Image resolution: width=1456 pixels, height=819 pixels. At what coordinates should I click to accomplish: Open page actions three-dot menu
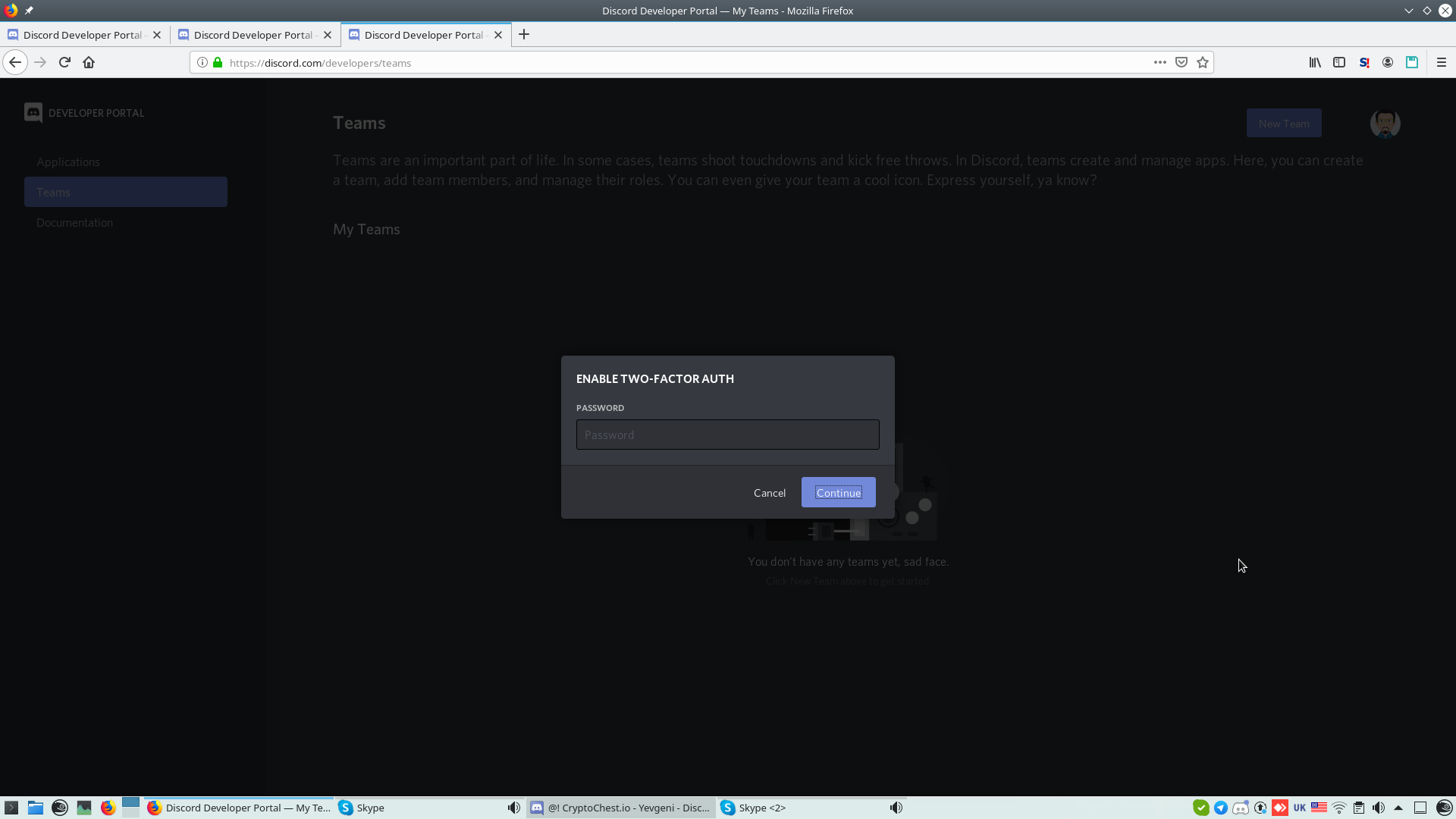coord(1160,62)
